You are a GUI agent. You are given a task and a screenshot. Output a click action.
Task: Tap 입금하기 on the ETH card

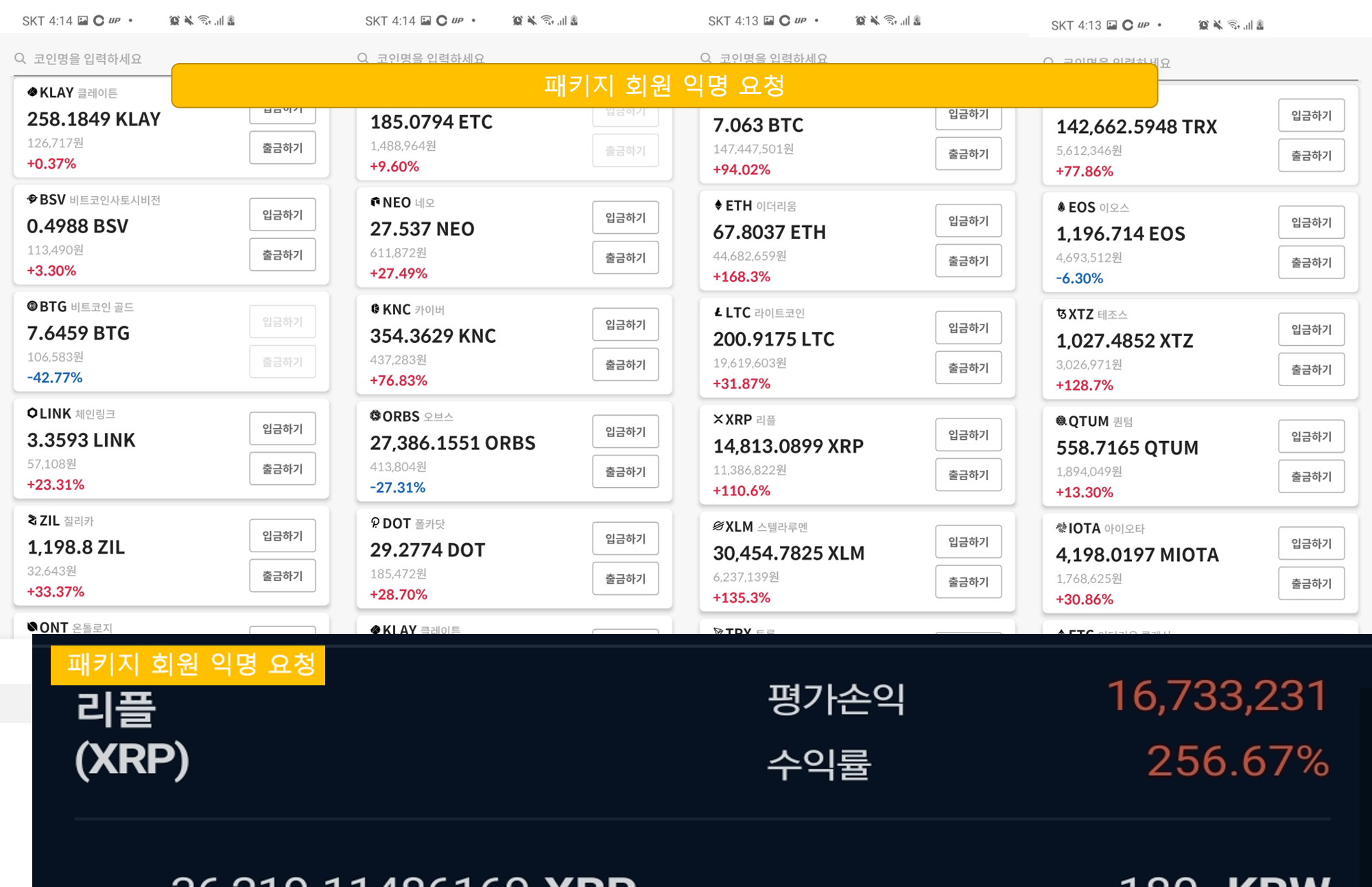point(969,221)
